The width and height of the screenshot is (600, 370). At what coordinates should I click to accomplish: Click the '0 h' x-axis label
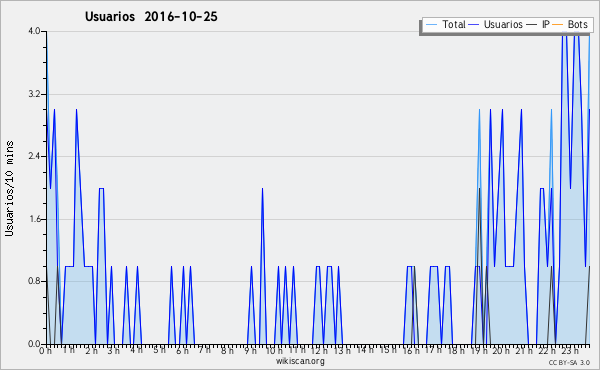click(x=46, y=351)
